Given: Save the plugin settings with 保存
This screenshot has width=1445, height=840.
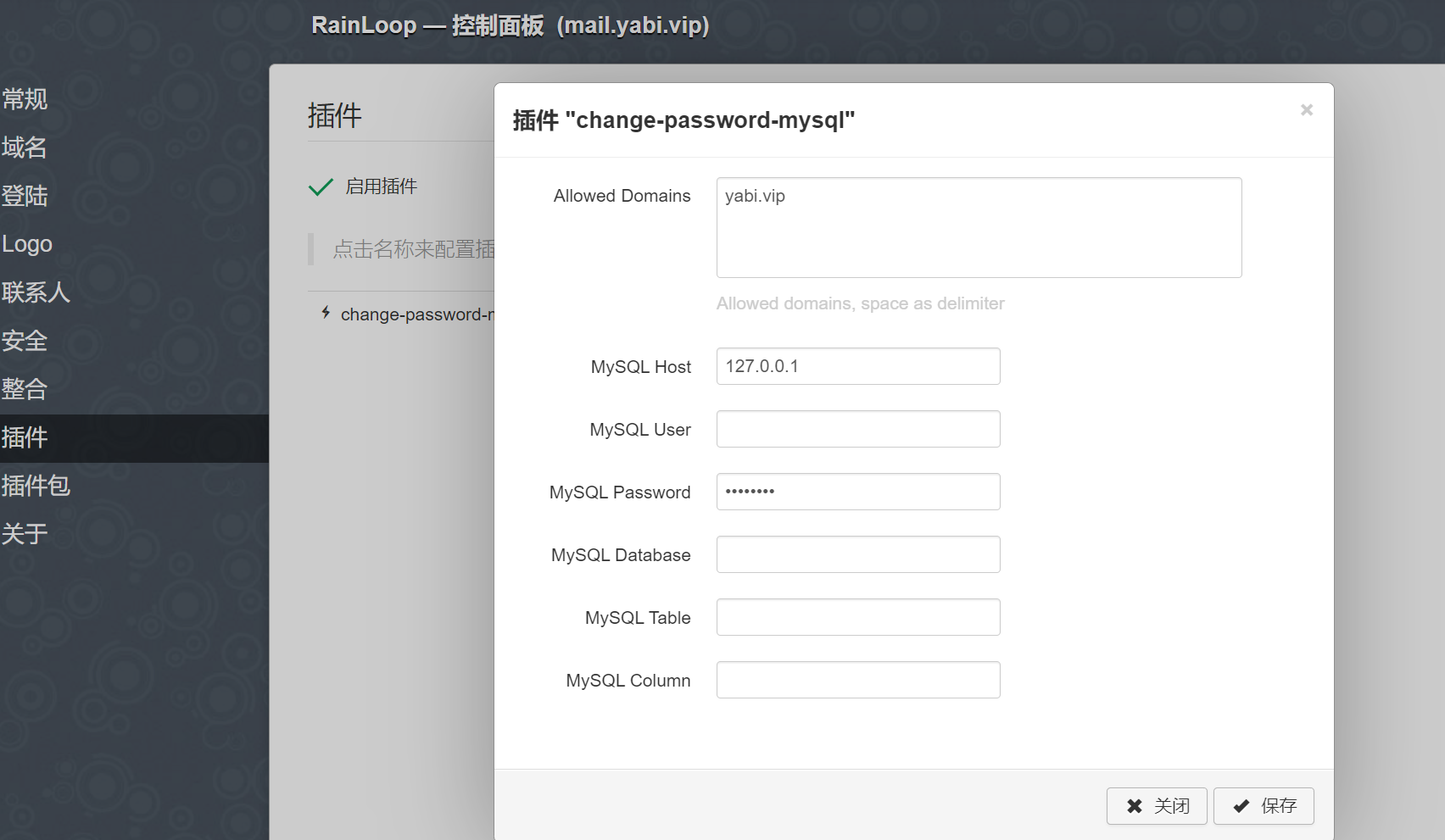Looking at the screenshot, I should point(1264,806).
